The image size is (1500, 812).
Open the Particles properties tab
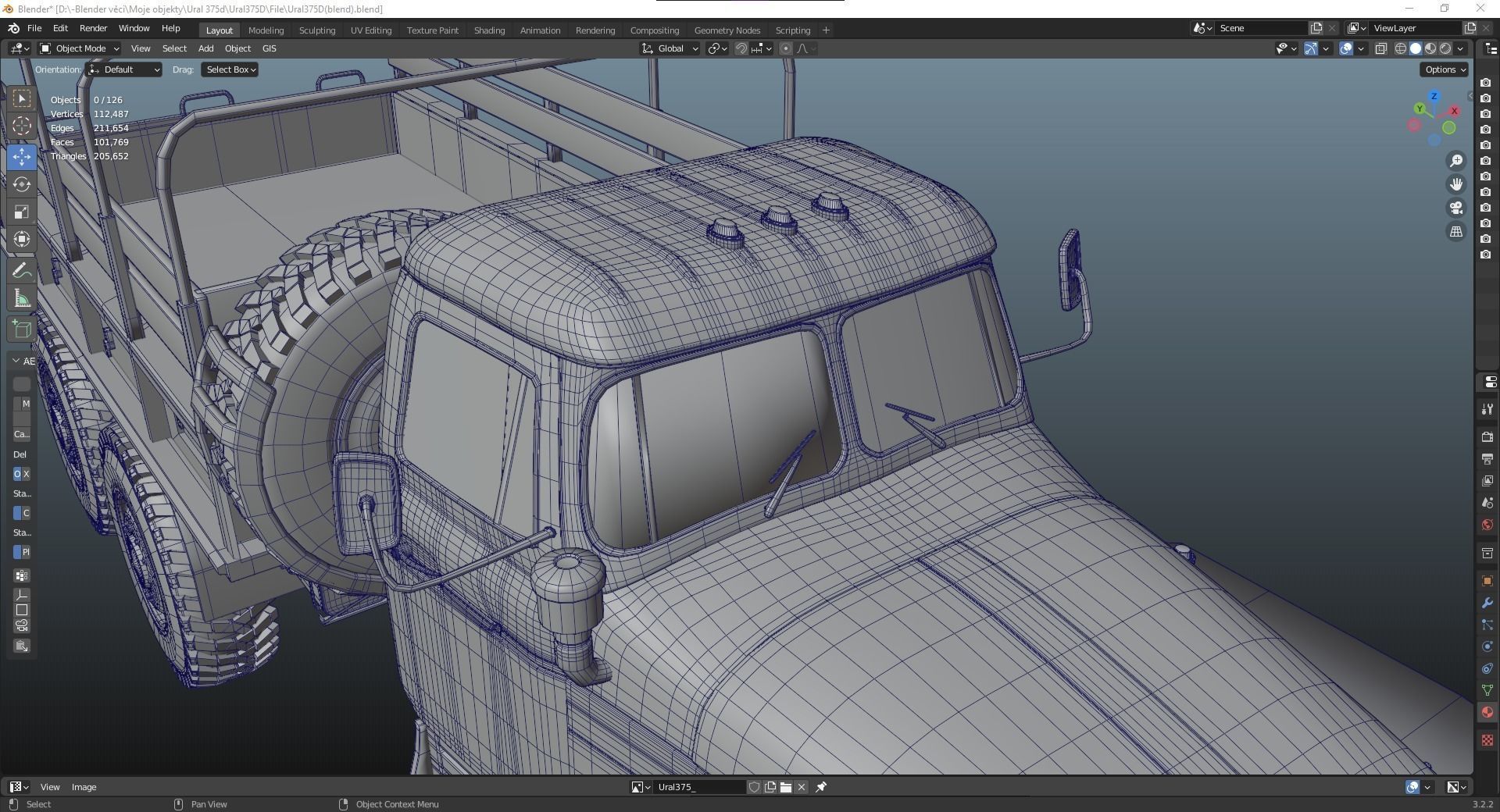(1487, 625)
